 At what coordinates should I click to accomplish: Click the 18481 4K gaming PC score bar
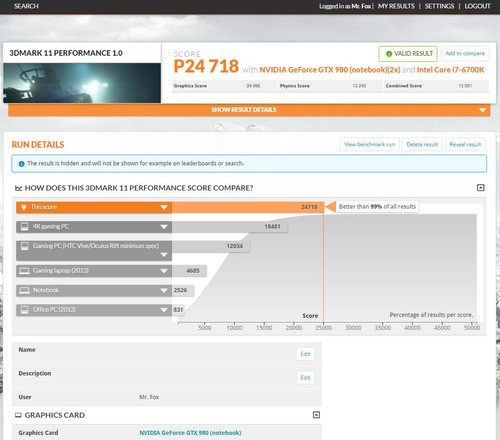230,227
